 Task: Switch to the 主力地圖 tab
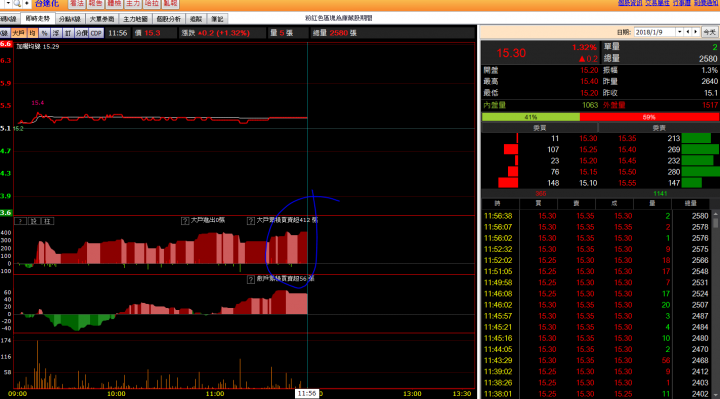[135, 19]
